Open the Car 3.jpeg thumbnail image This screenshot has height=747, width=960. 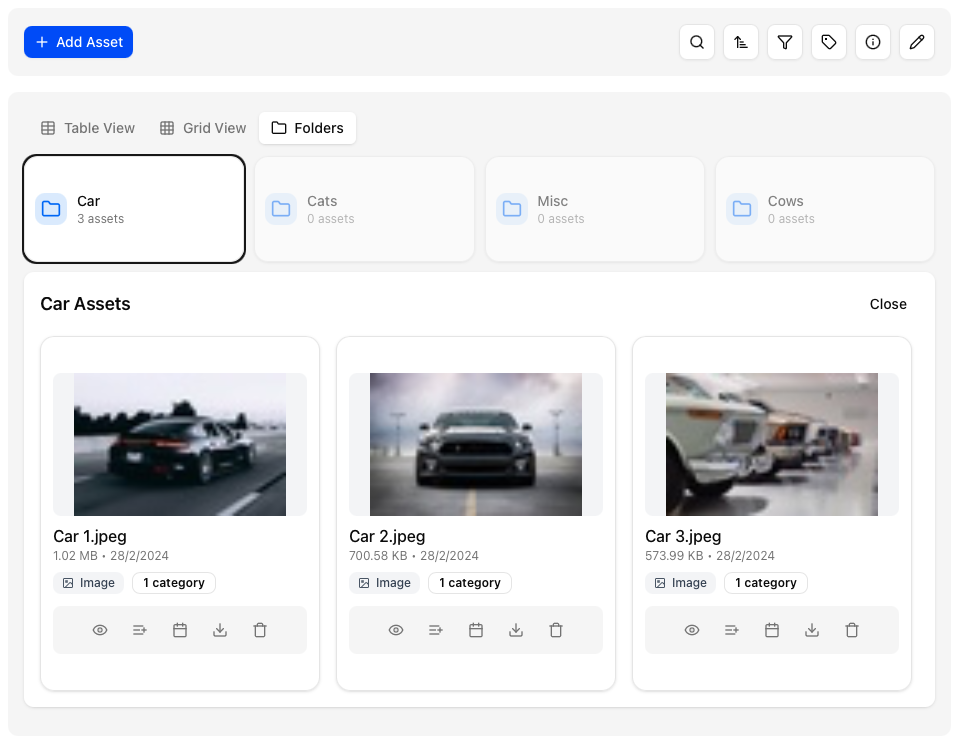(771, 444)
